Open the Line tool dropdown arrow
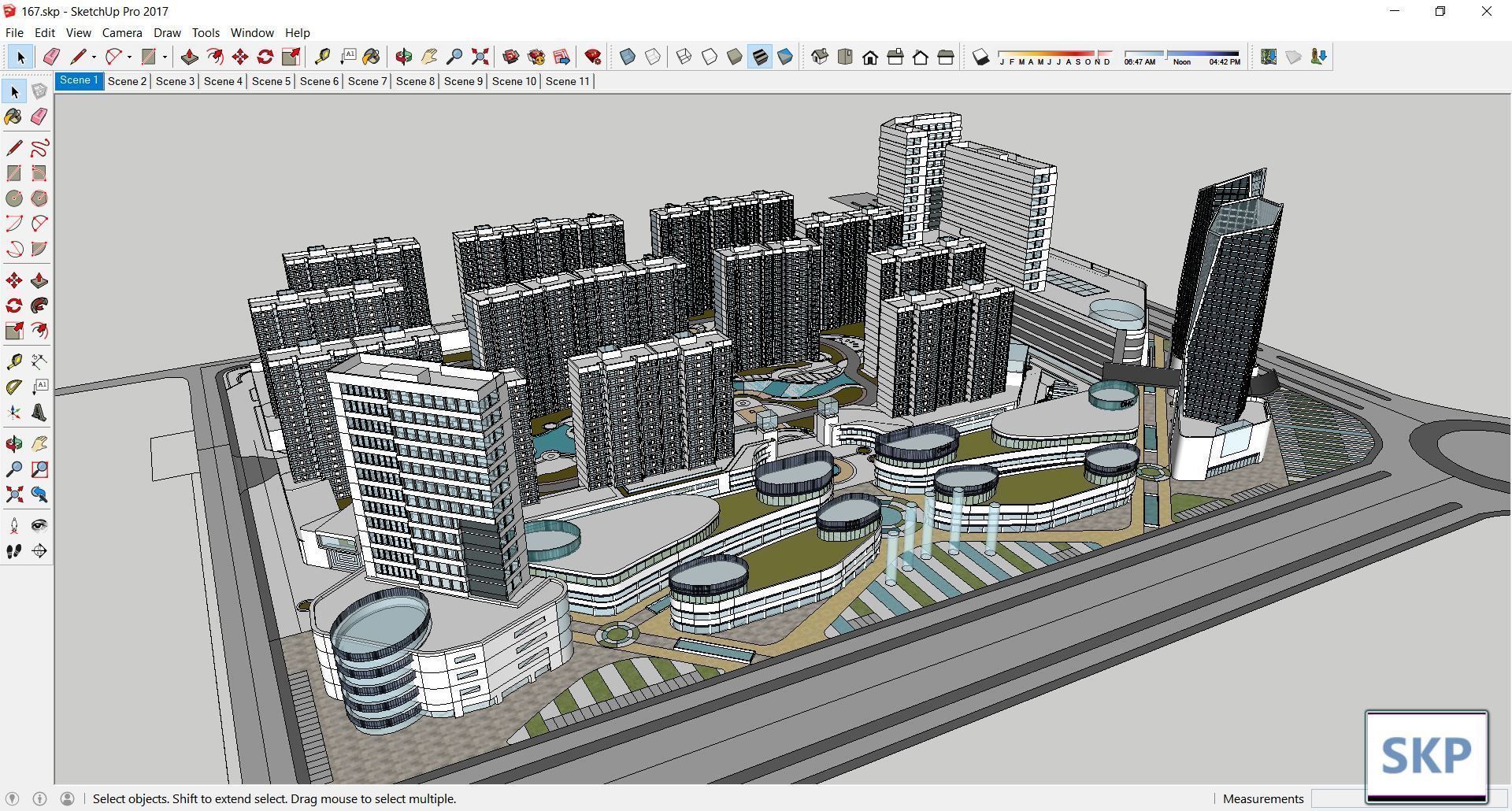1512x811 pixels. pyautogui.click(x=94, y=57)
